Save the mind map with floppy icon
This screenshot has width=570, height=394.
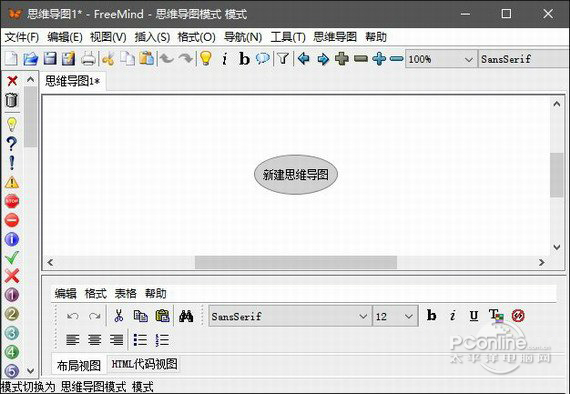point(50,59)
